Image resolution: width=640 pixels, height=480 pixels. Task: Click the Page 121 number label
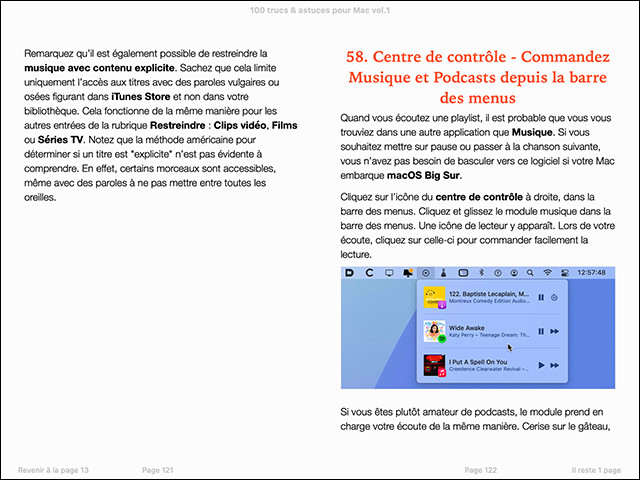click(x=158, y=469)
